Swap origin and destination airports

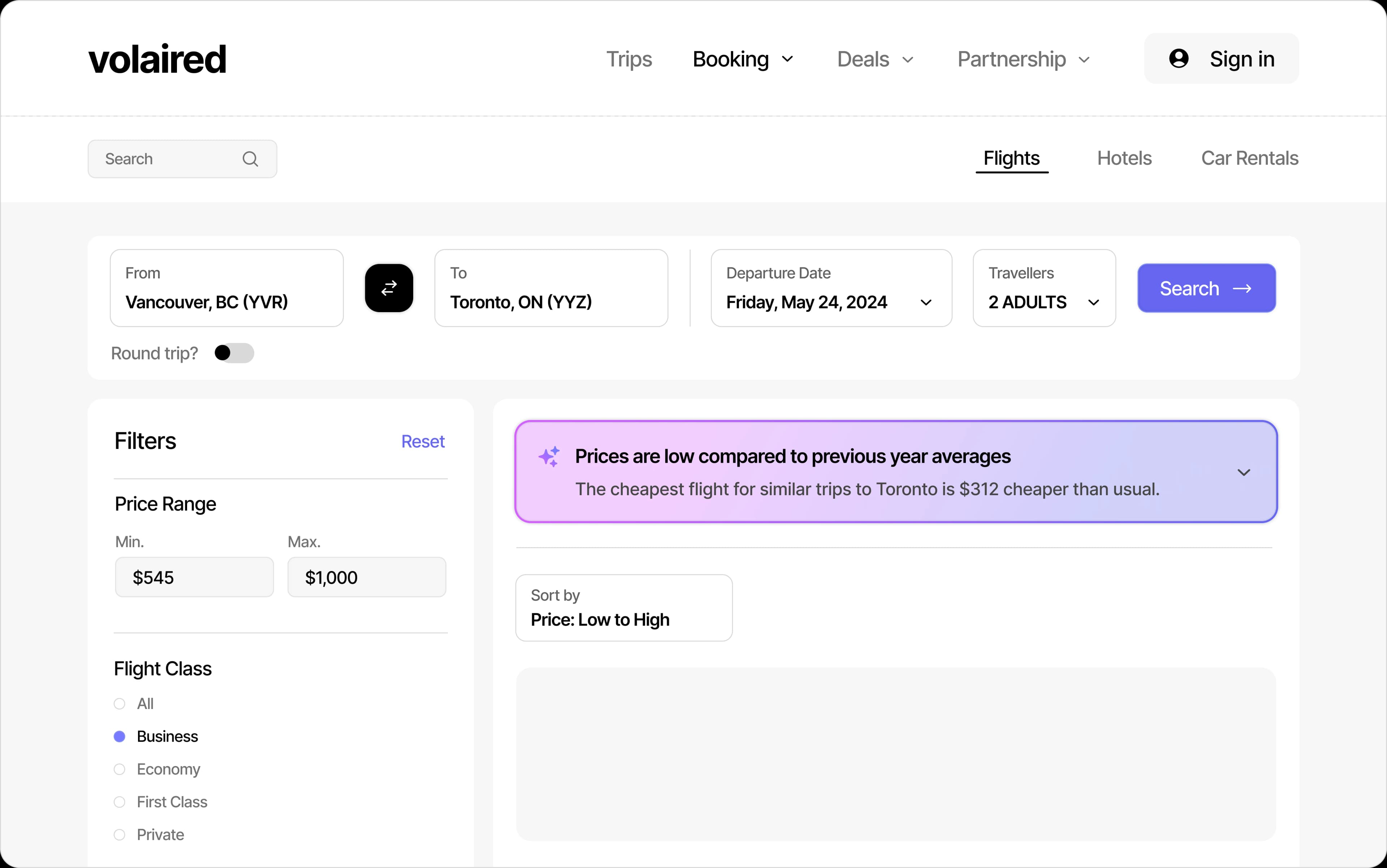coord(389,288)
